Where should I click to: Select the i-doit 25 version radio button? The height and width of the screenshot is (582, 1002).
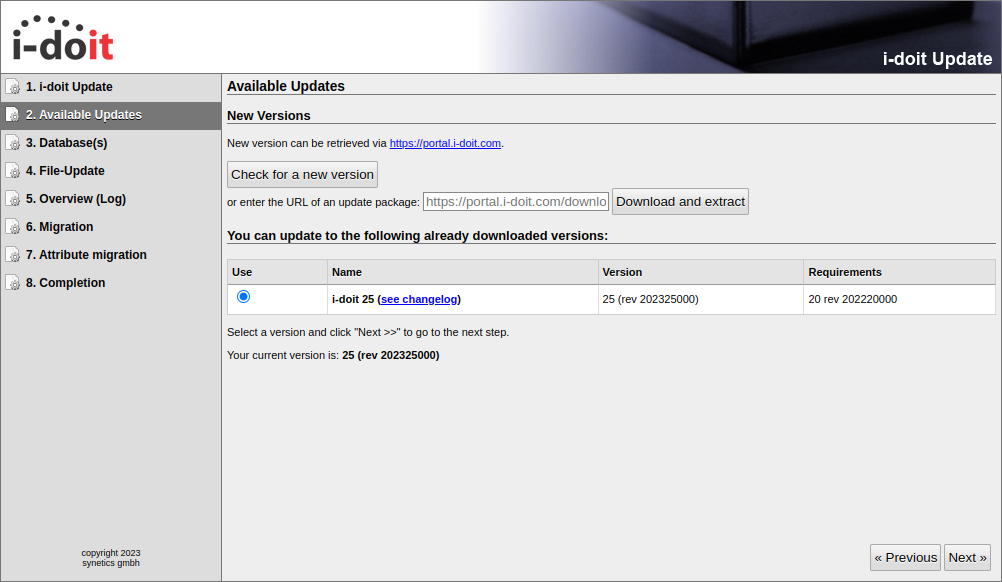pyautogui.click(x=243, y=296)
